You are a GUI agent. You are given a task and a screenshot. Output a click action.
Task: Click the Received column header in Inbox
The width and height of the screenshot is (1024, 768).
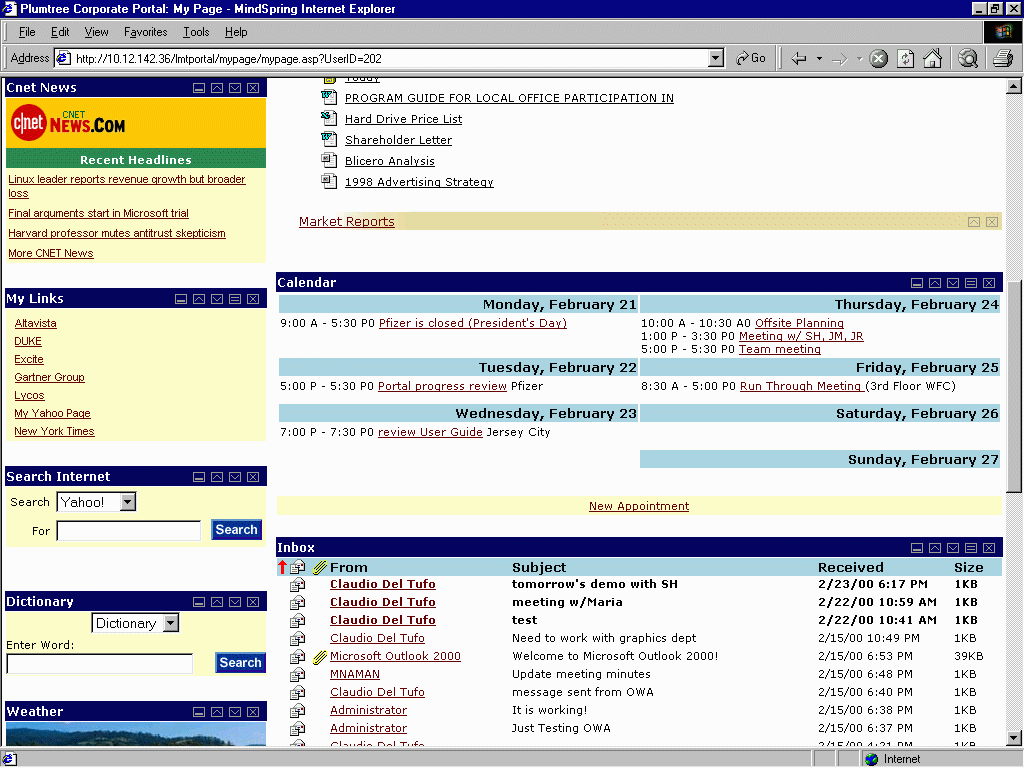[850, 568]
